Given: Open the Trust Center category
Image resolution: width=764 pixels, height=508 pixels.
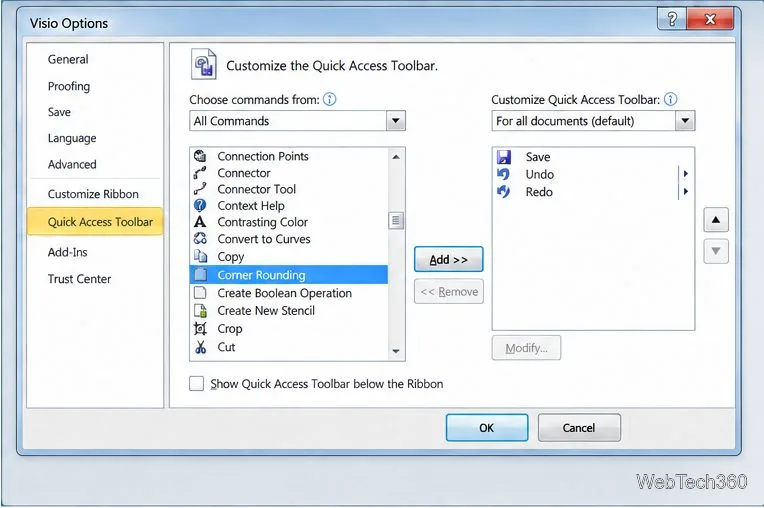Looking at the screenshot, I should point(79,279).
